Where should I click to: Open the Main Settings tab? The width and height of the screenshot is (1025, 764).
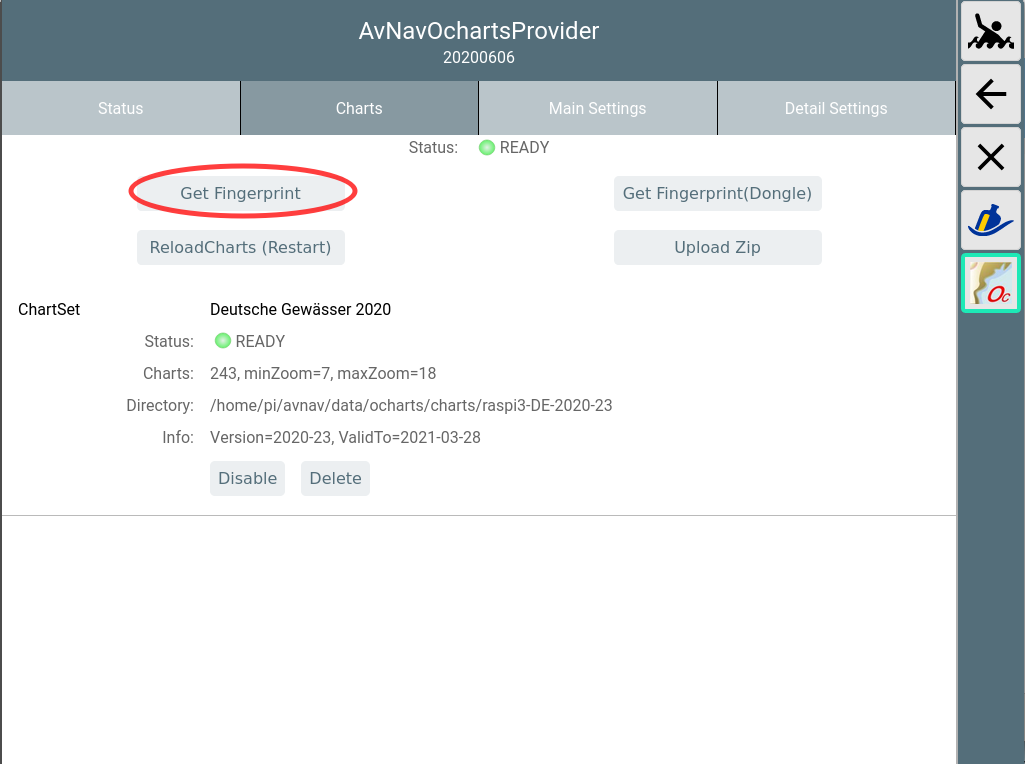[x=597, y=108]
